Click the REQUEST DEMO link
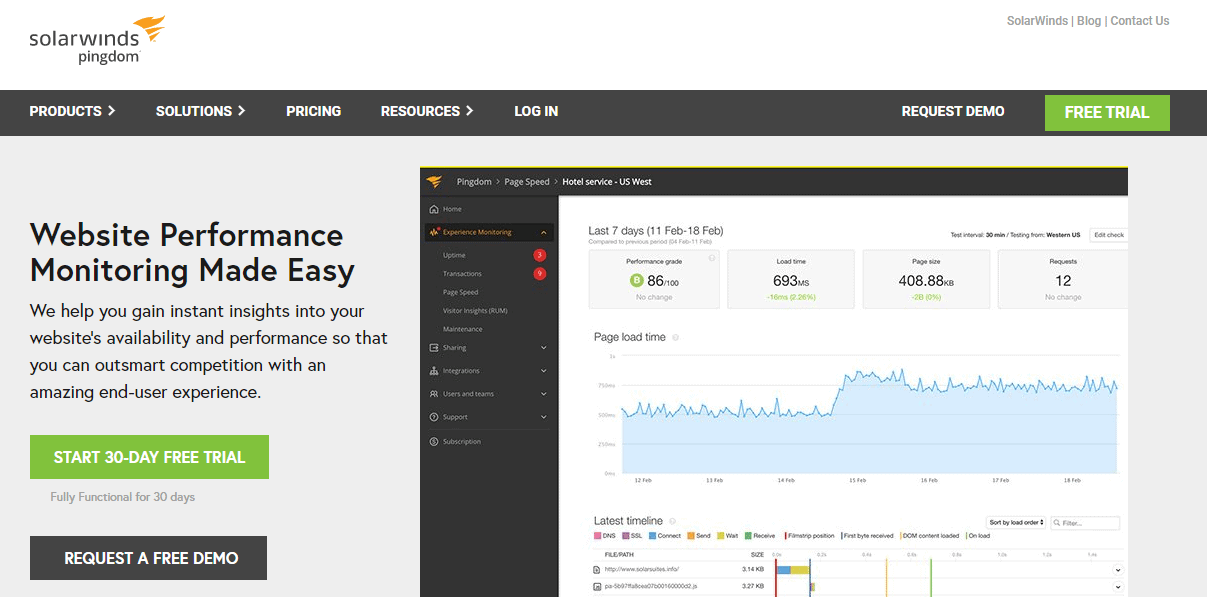This screenshot has height=597, width=1207. [x=953, y=111]
